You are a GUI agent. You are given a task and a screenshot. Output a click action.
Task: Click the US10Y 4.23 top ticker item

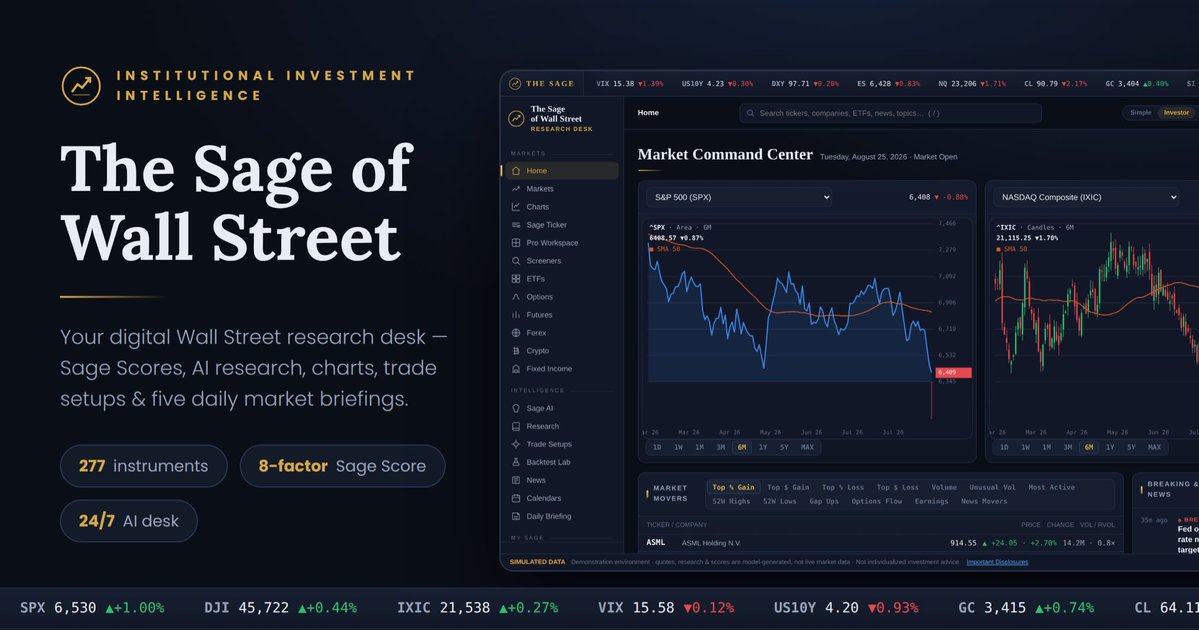(x=717, y=83)
